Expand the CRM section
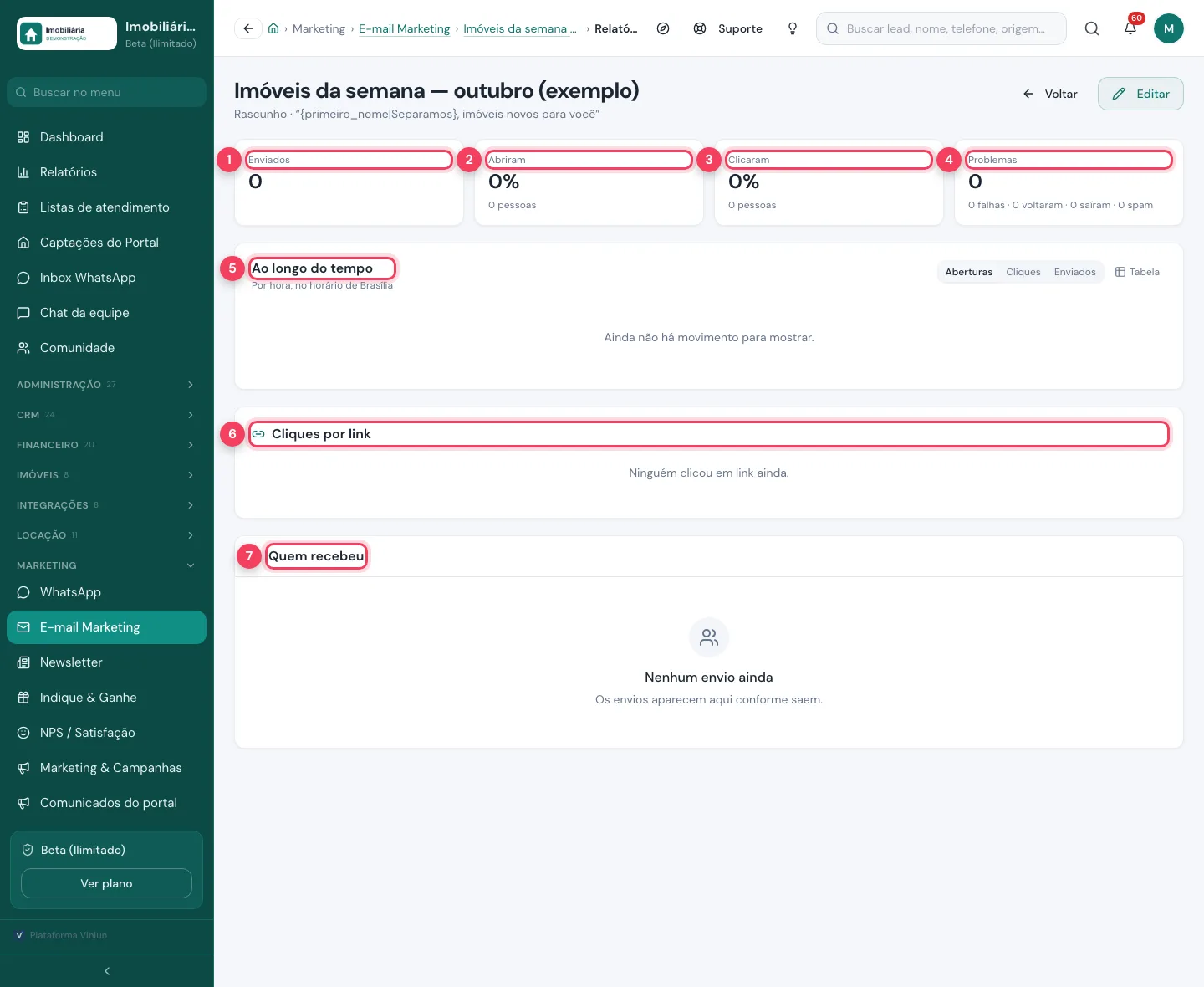 106,415
